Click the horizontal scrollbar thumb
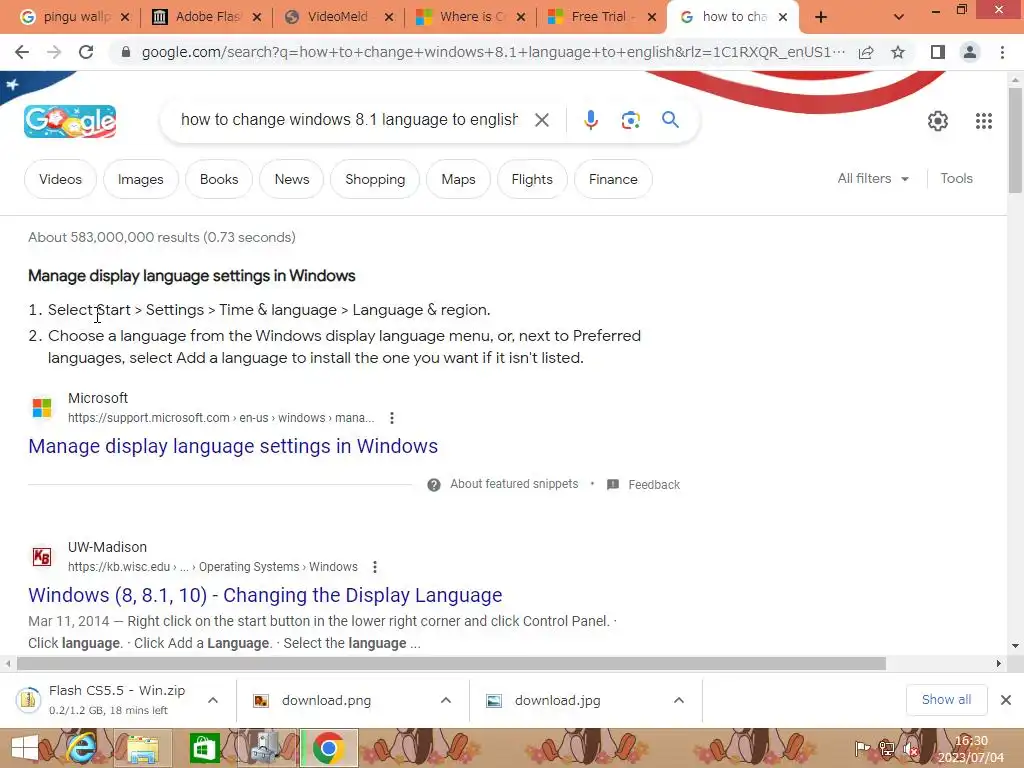This screenshot has width=1024, height=768. click(x=451, y=664)
